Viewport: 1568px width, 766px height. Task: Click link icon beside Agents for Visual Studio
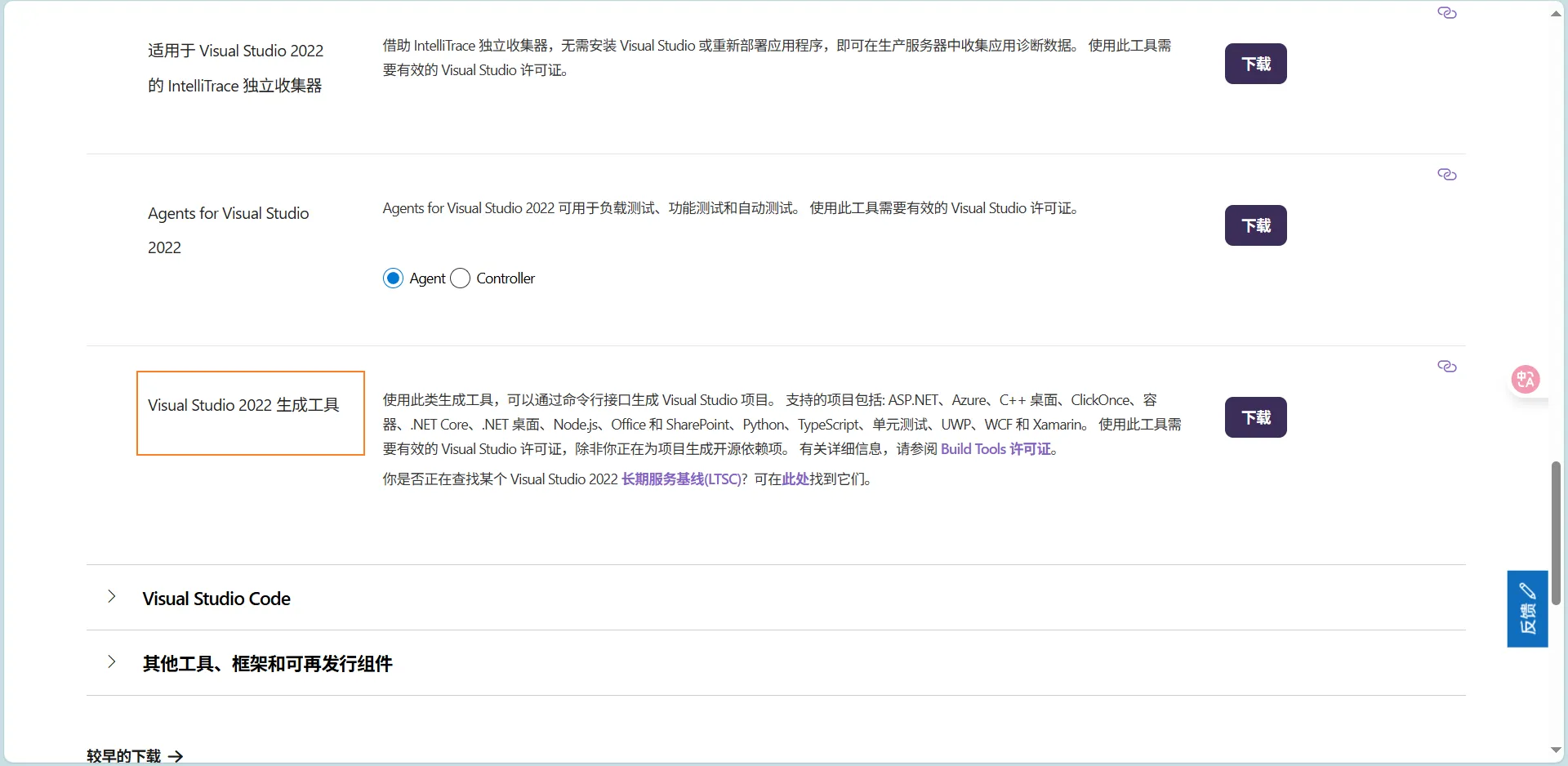(1446, 175)
